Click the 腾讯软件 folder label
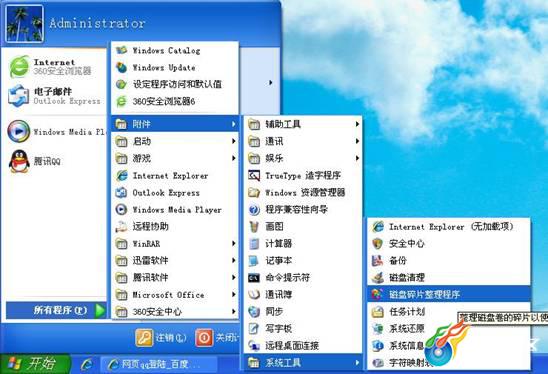This screenshot has height=374, width=548. pos(150,278)
